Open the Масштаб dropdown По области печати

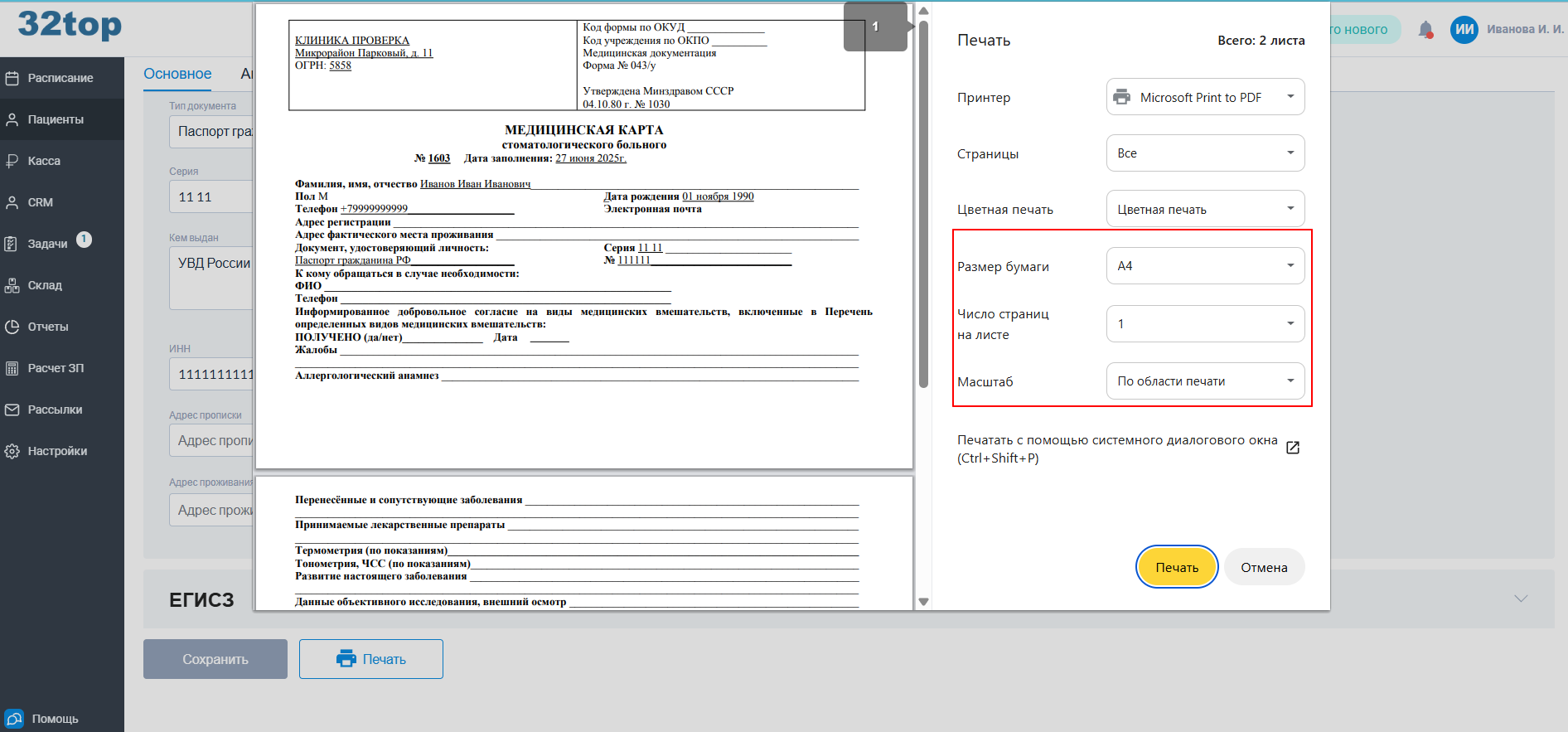click(x=1206, y=381)
